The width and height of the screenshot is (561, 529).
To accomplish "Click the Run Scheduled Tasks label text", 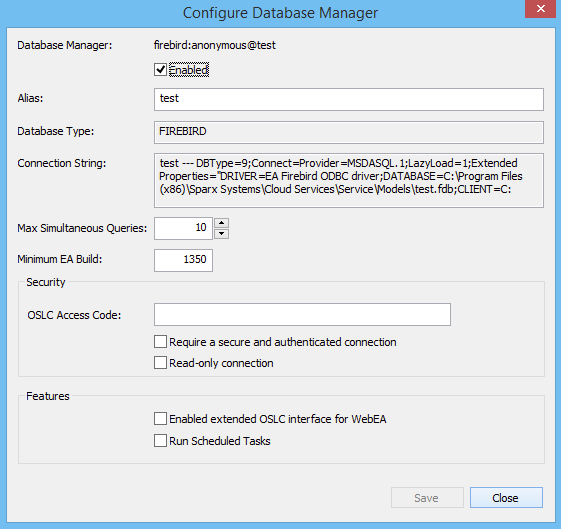I will [x=220, y=441].
